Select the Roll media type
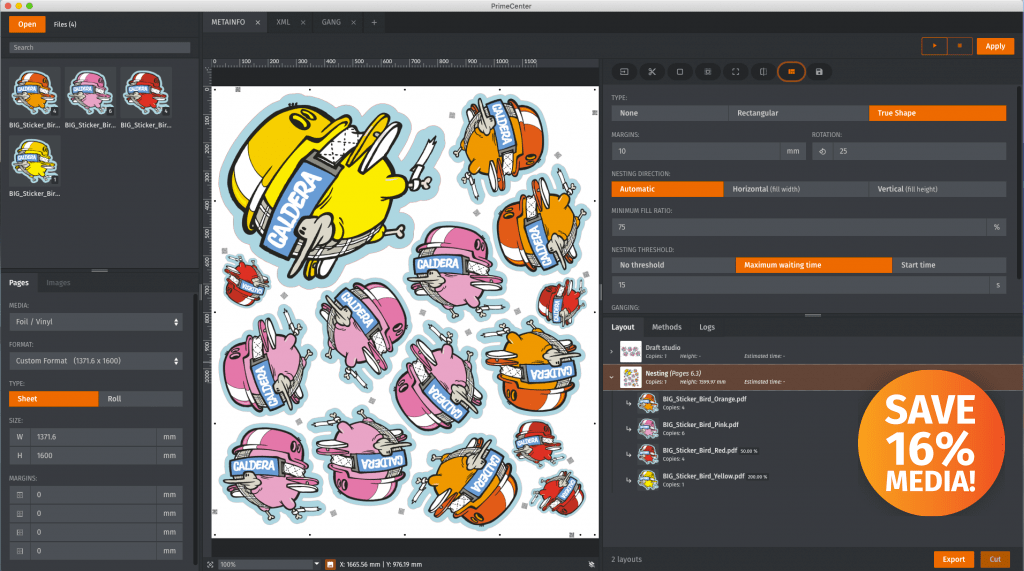The width and height of the screenshot is (1024, 571). 140,398
